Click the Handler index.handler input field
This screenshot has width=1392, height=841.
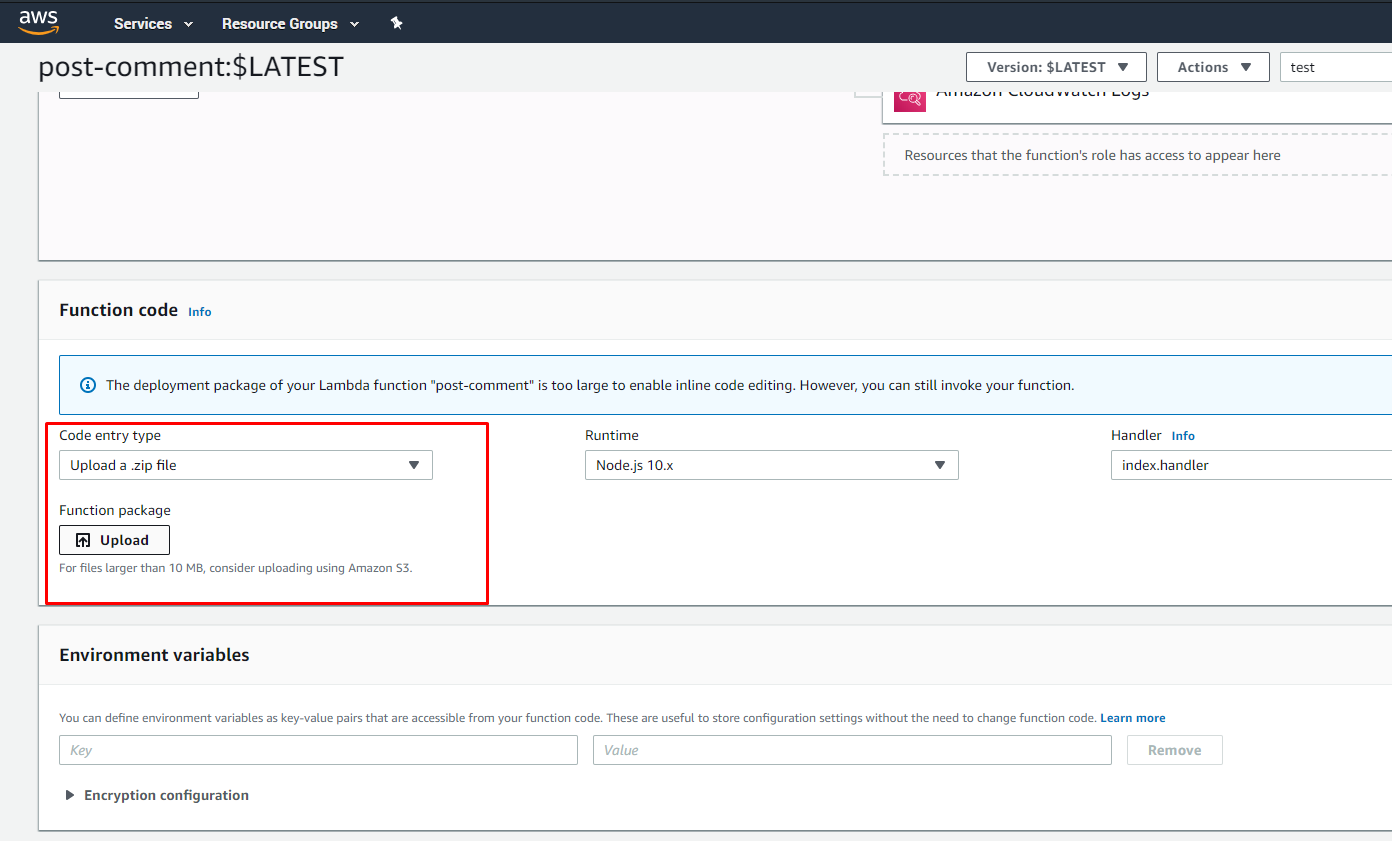1251,465
